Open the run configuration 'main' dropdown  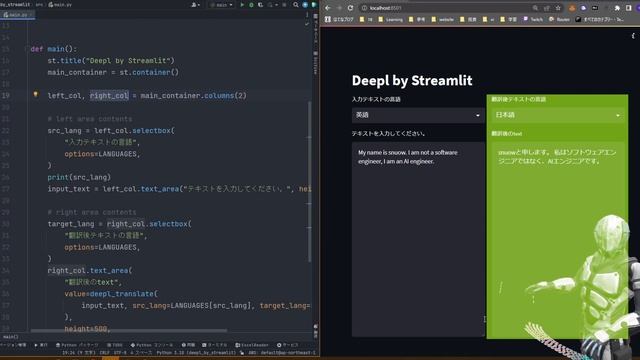tap(222, 5)
